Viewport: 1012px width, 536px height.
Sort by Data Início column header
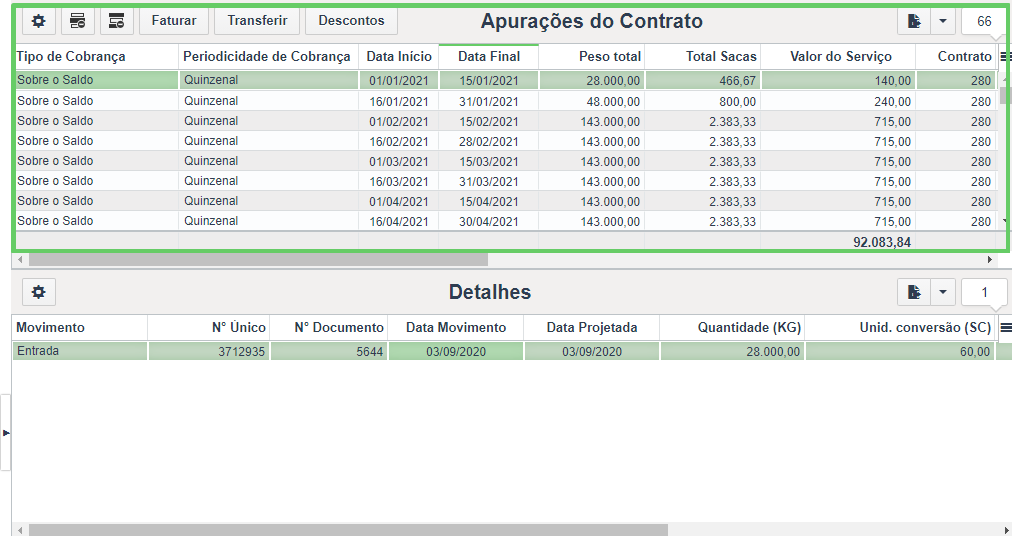point(399,57)
